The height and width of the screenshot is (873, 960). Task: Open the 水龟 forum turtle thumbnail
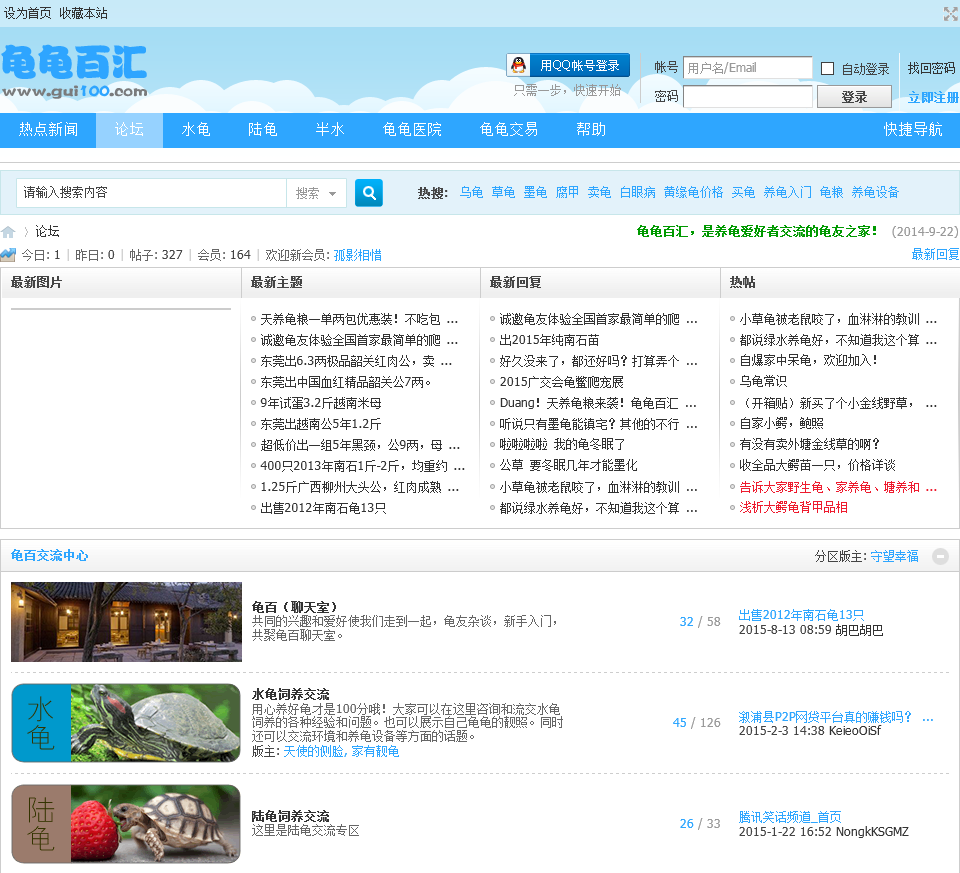126,723
